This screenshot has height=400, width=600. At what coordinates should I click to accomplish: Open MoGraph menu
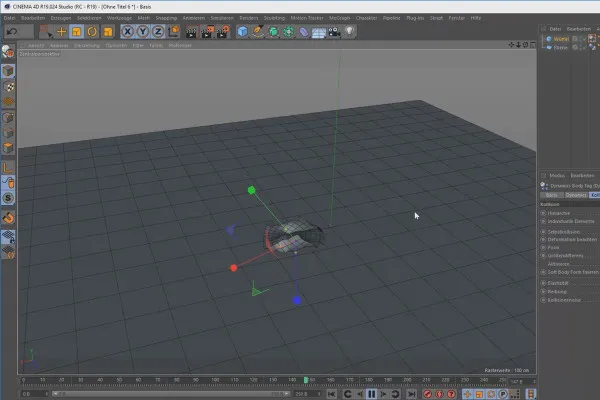[x=339, y=18]
